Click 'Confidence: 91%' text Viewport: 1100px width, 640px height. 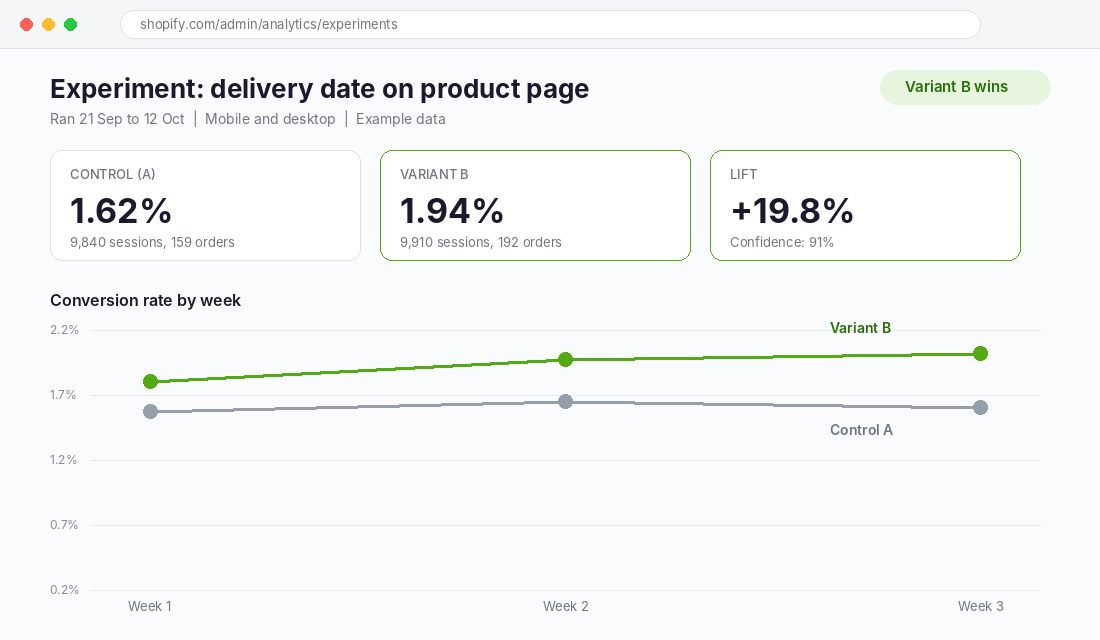[x=782, y=242]
